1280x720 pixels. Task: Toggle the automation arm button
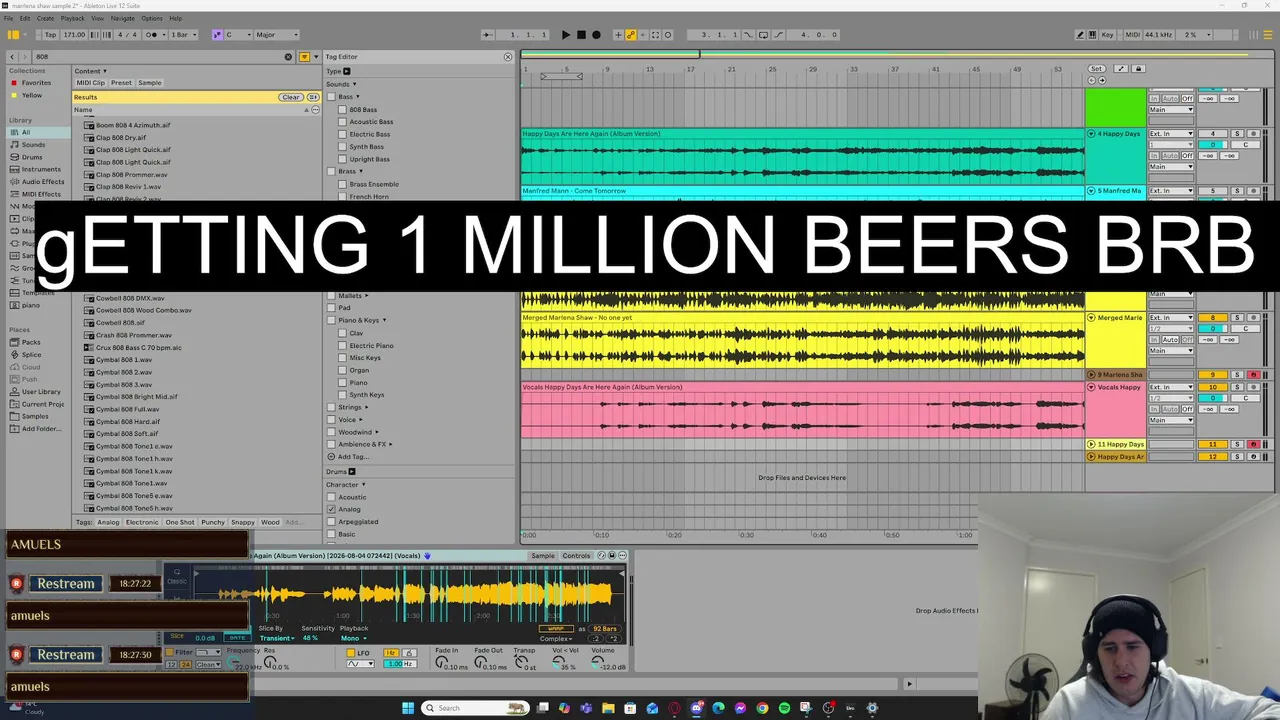tap(630, 35)
